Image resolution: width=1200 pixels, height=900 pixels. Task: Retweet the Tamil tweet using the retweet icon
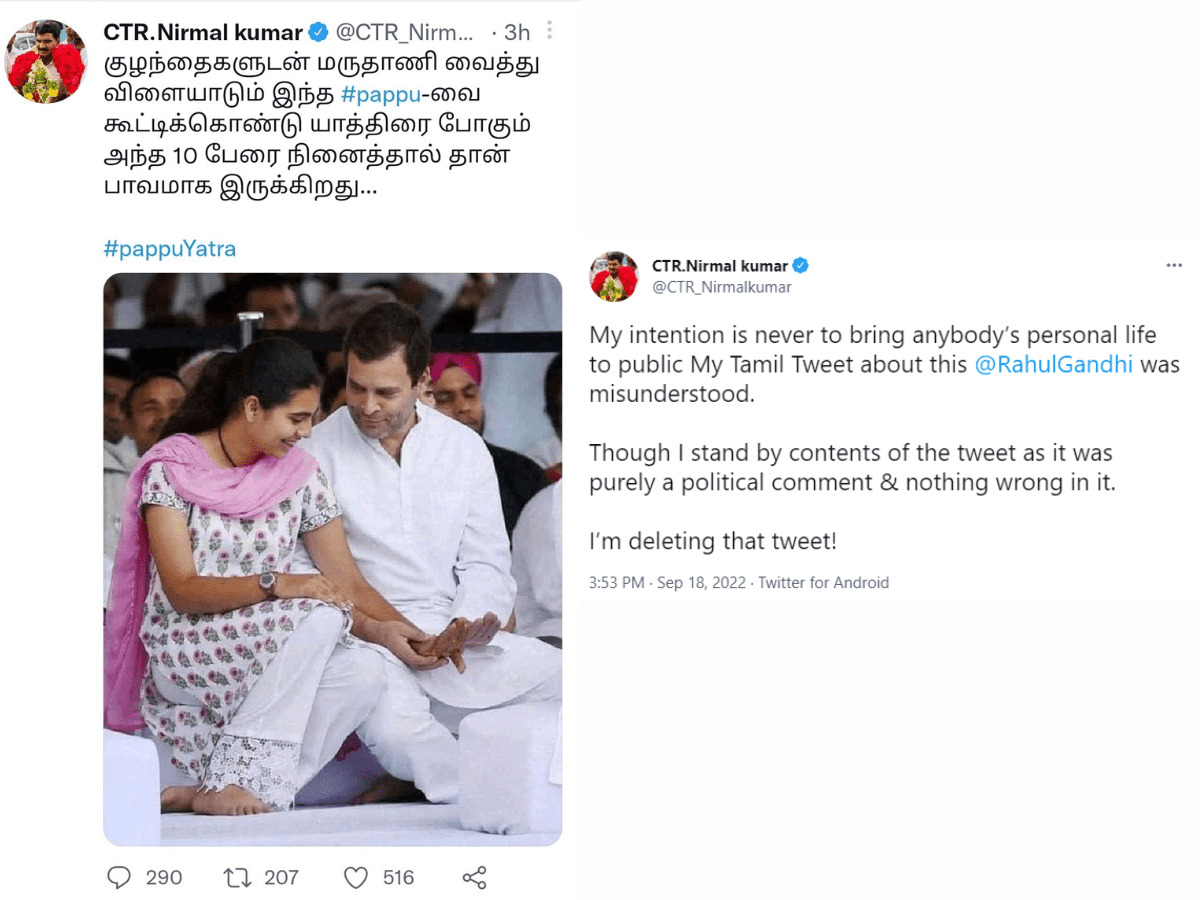(237, 877)
